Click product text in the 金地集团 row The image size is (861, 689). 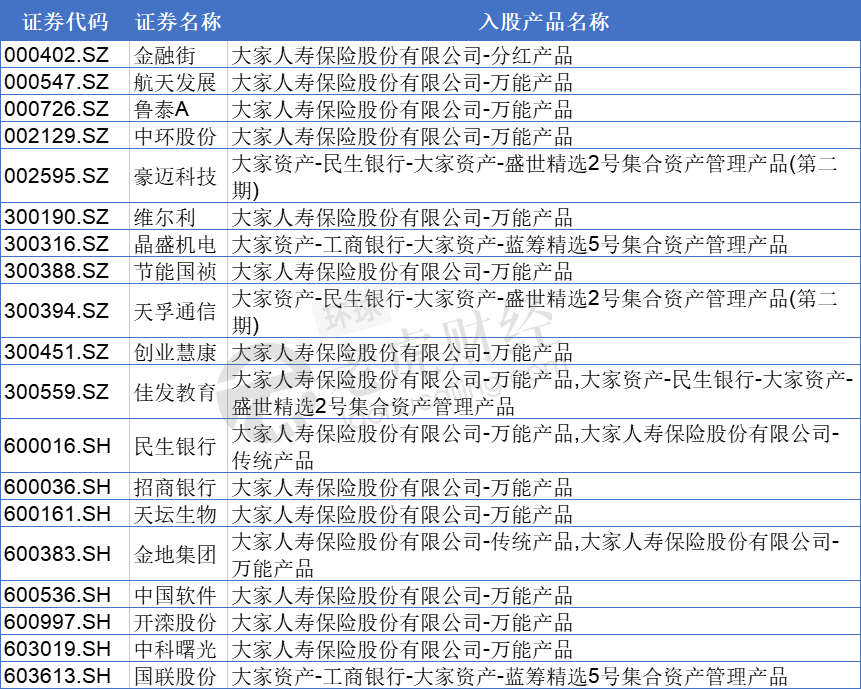(535, 554)
